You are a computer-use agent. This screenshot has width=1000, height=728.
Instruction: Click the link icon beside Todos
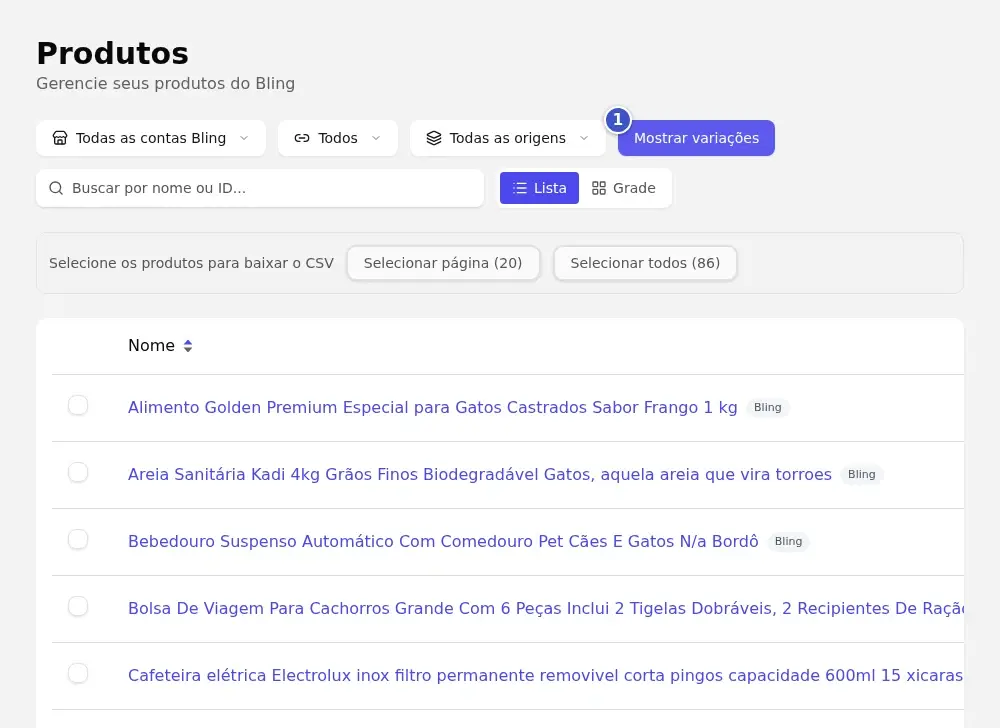[x=302, y=138]
